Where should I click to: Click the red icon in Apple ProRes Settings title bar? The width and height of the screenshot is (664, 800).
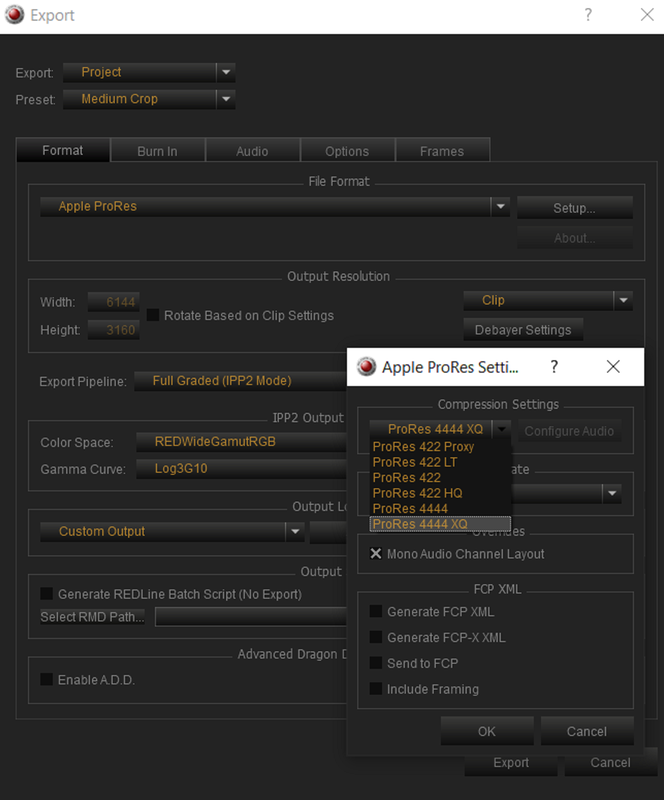pyautogui.click(x=366, y=366)
